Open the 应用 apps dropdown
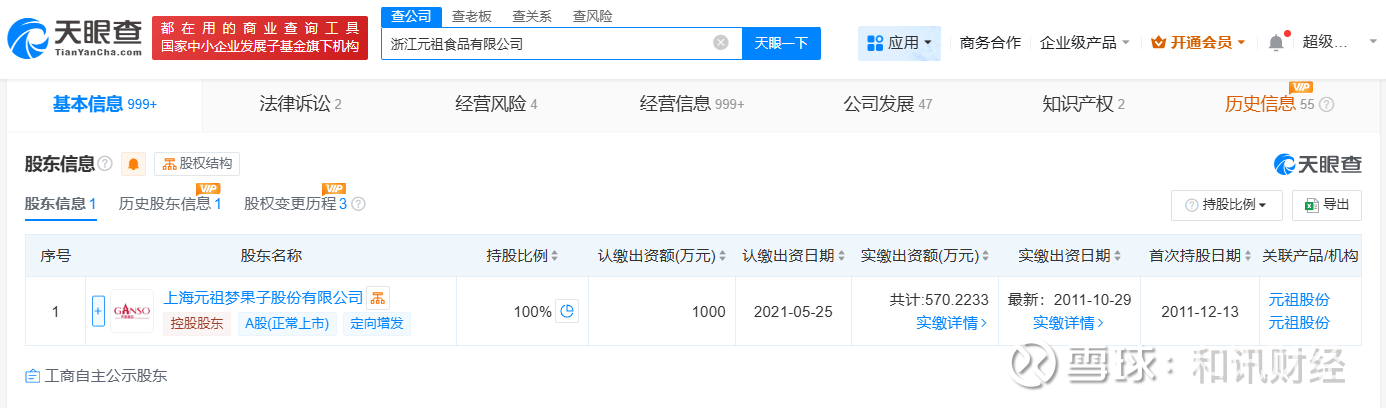The image size is (1386, 408). click(899, 43)
